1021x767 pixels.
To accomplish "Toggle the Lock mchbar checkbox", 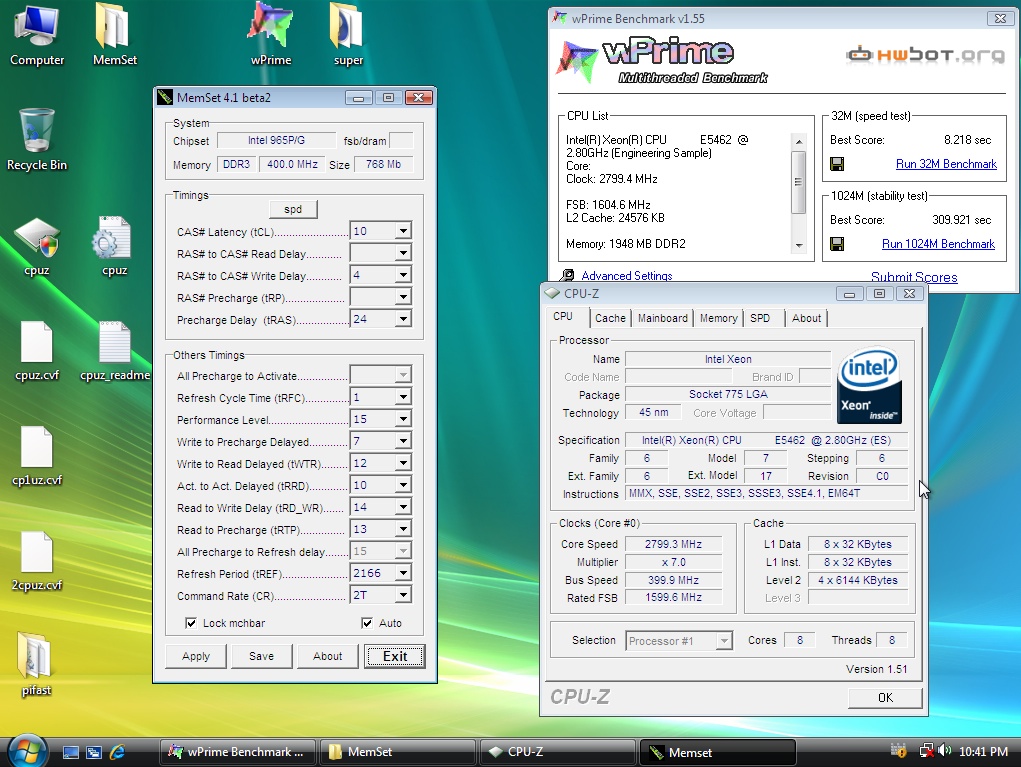I will tap(191, 623).
